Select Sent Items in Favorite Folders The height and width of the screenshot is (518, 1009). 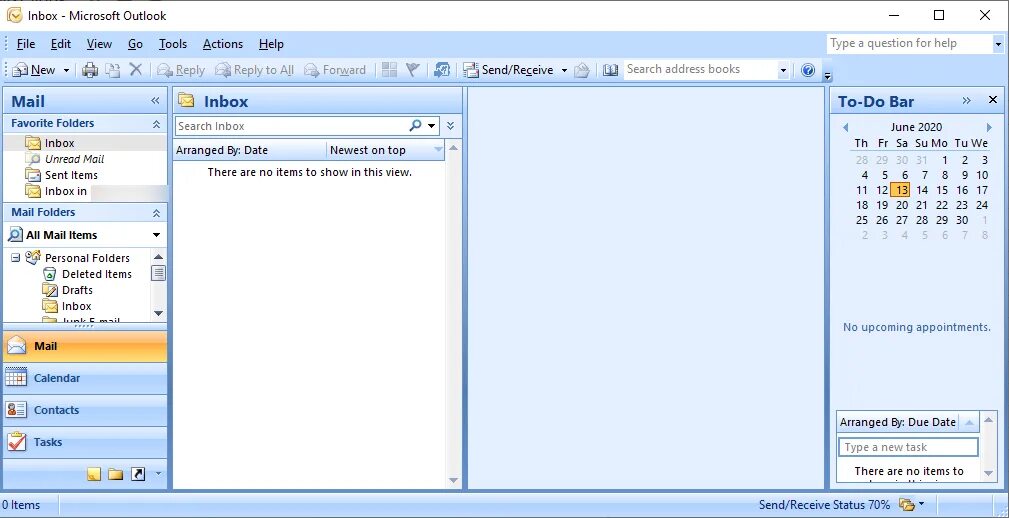[x=71, y=175]
